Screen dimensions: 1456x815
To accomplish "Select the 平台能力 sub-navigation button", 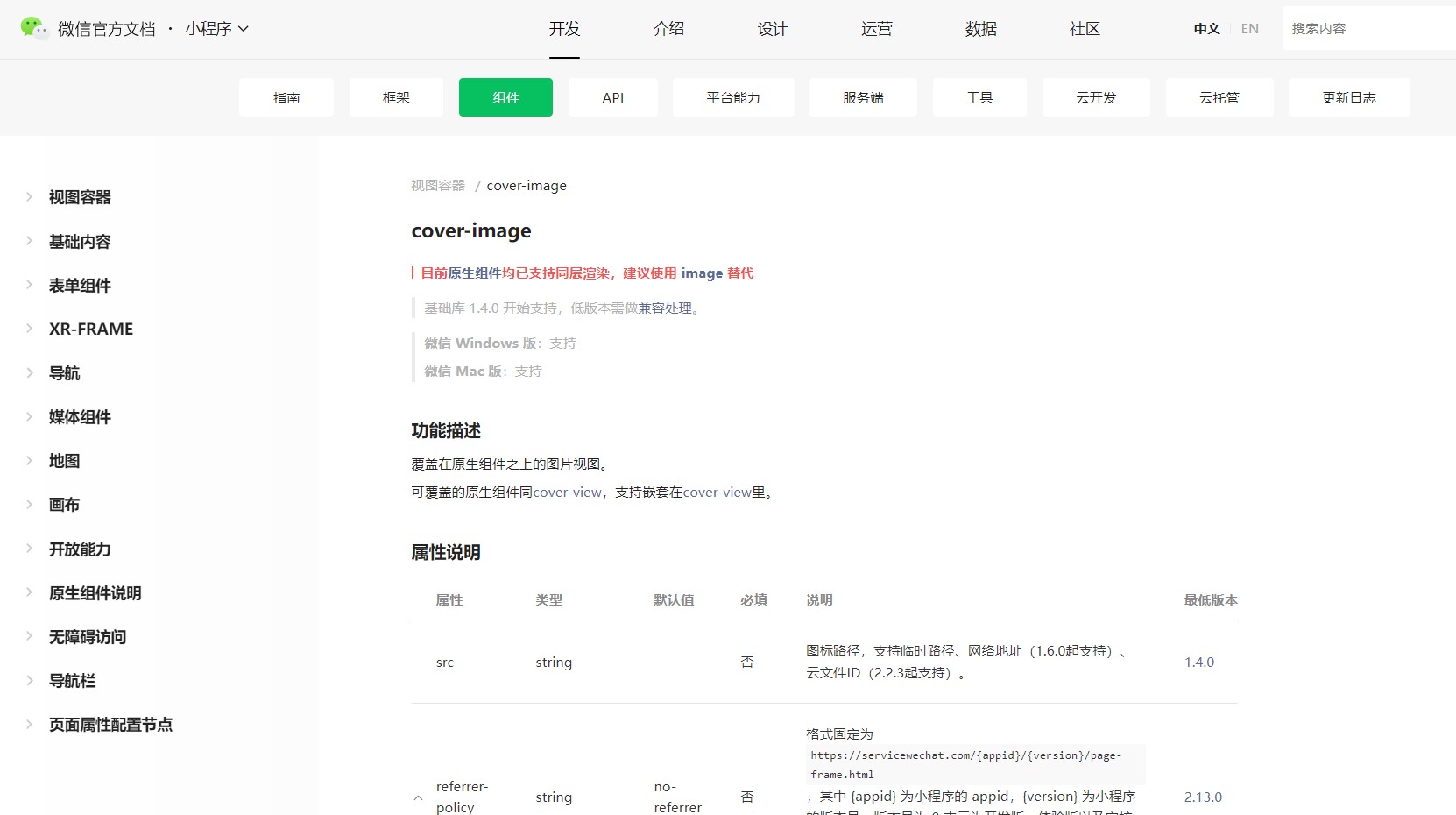I will (x=733, y=97).
